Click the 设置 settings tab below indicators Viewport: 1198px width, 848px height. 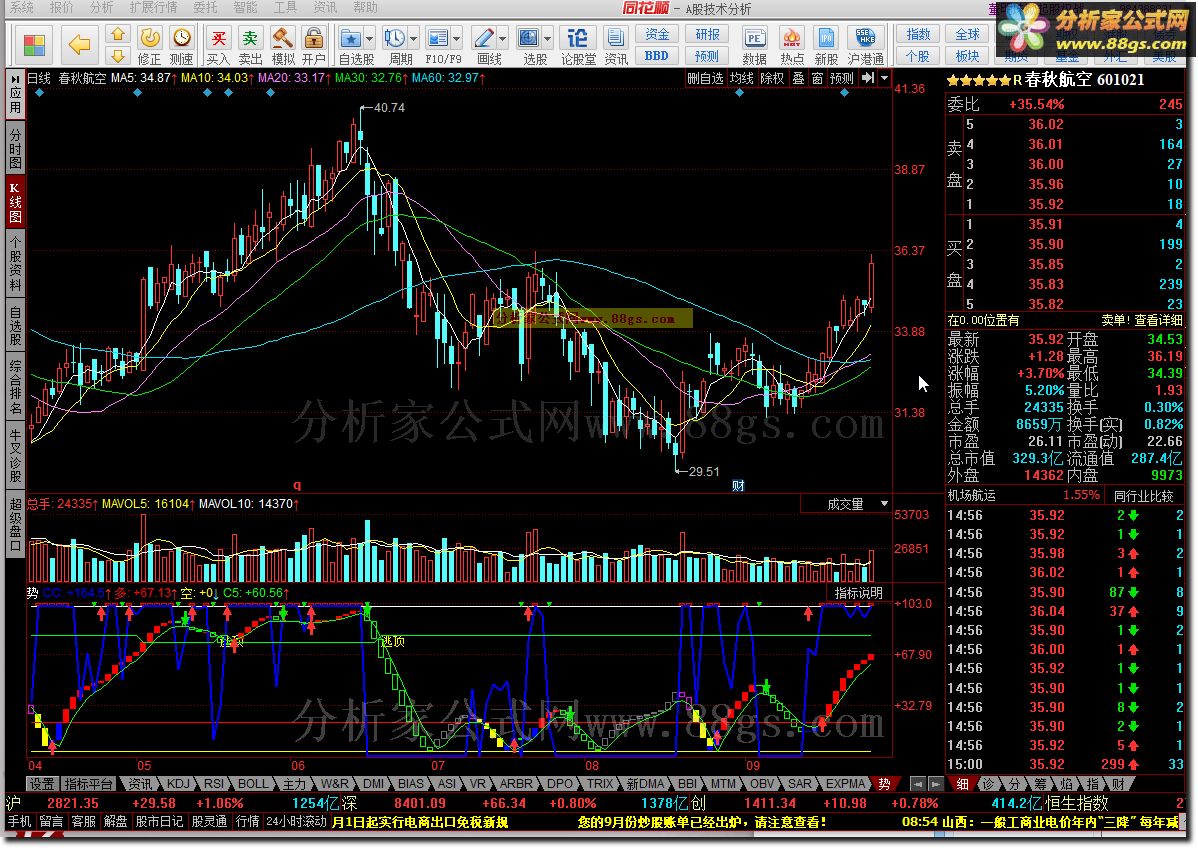click(x=42, y=784)
